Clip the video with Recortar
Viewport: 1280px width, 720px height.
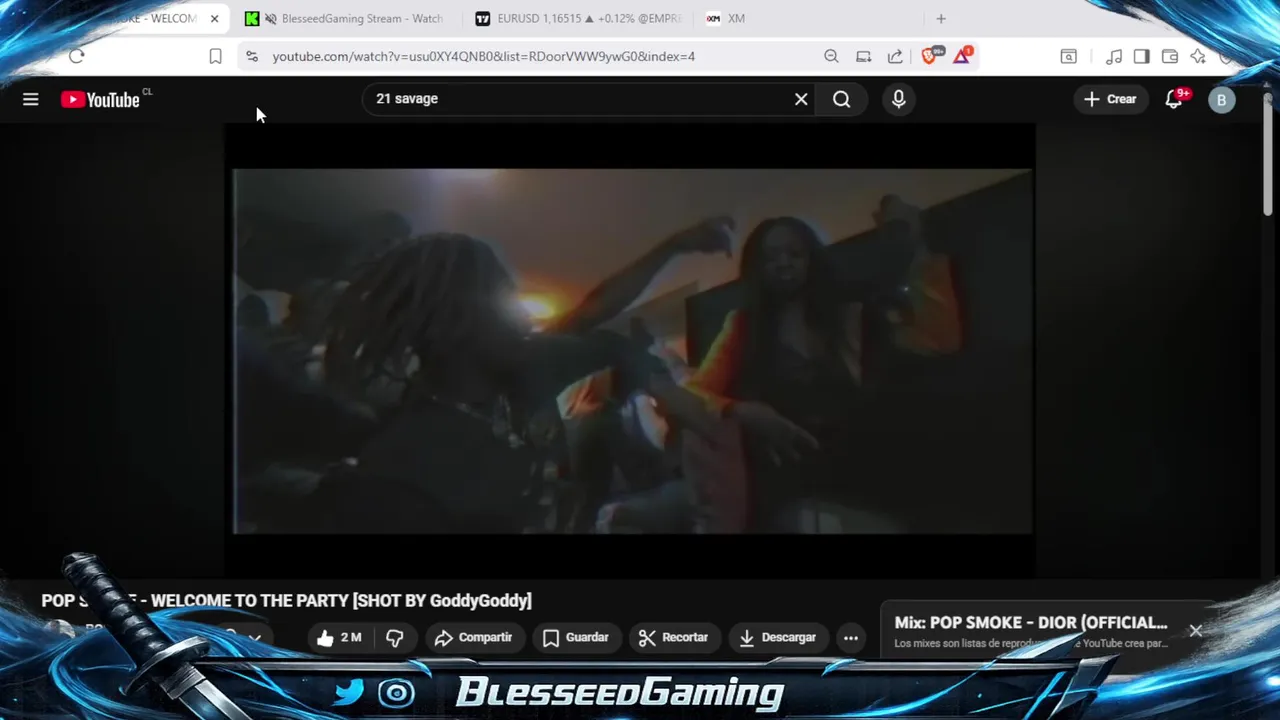click(x=673, y=637)
